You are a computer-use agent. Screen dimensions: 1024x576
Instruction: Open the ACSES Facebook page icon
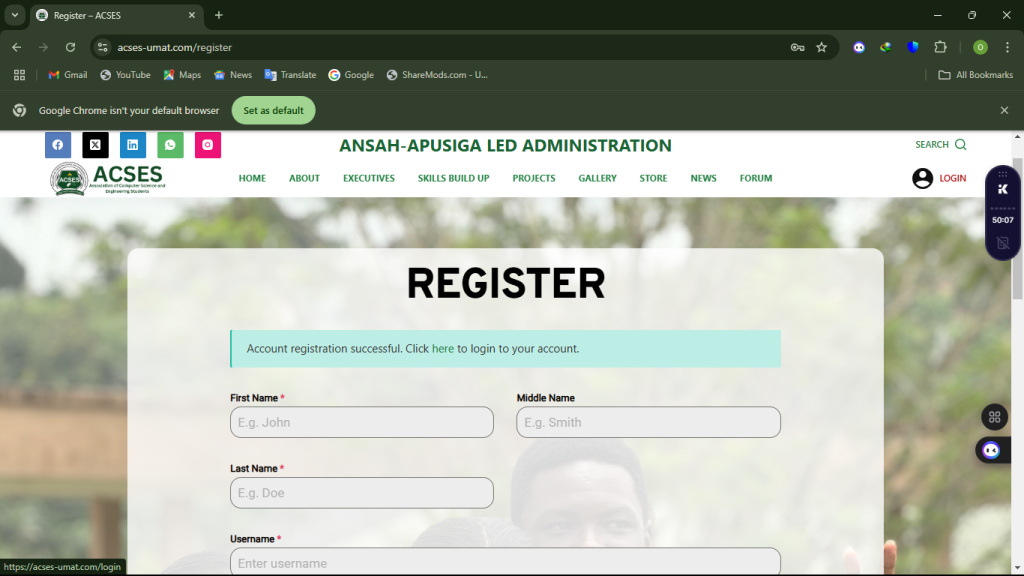57,145
